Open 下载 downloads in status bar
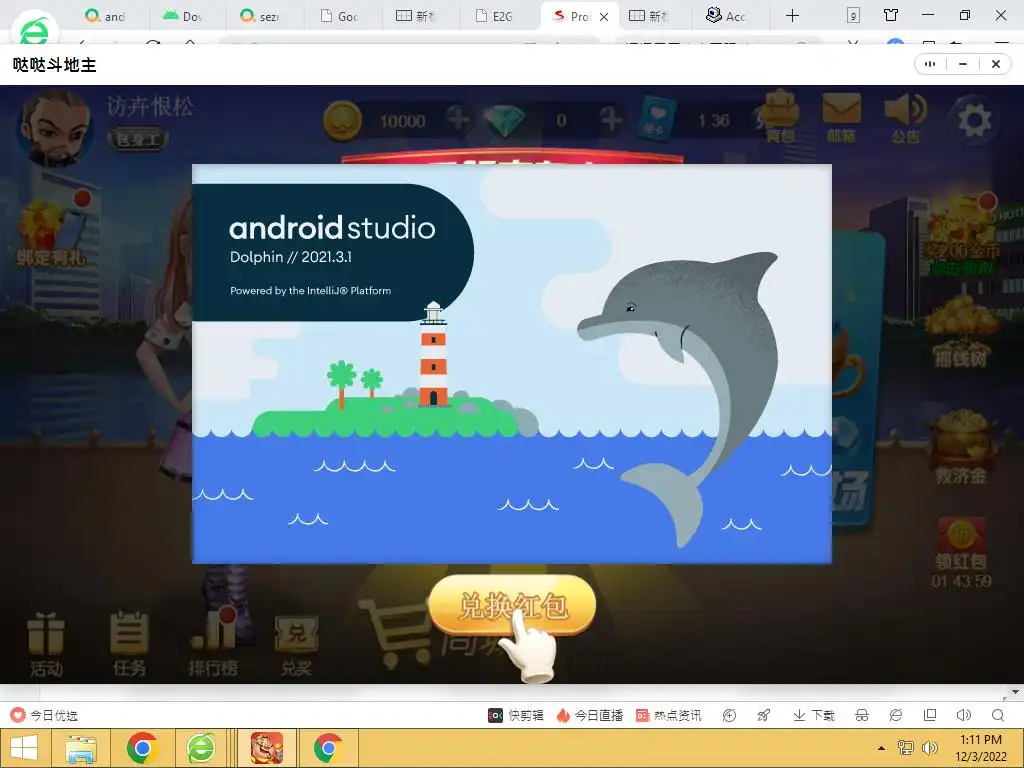The width and height of the screenshot is (1024, 768). coord(814,715)
